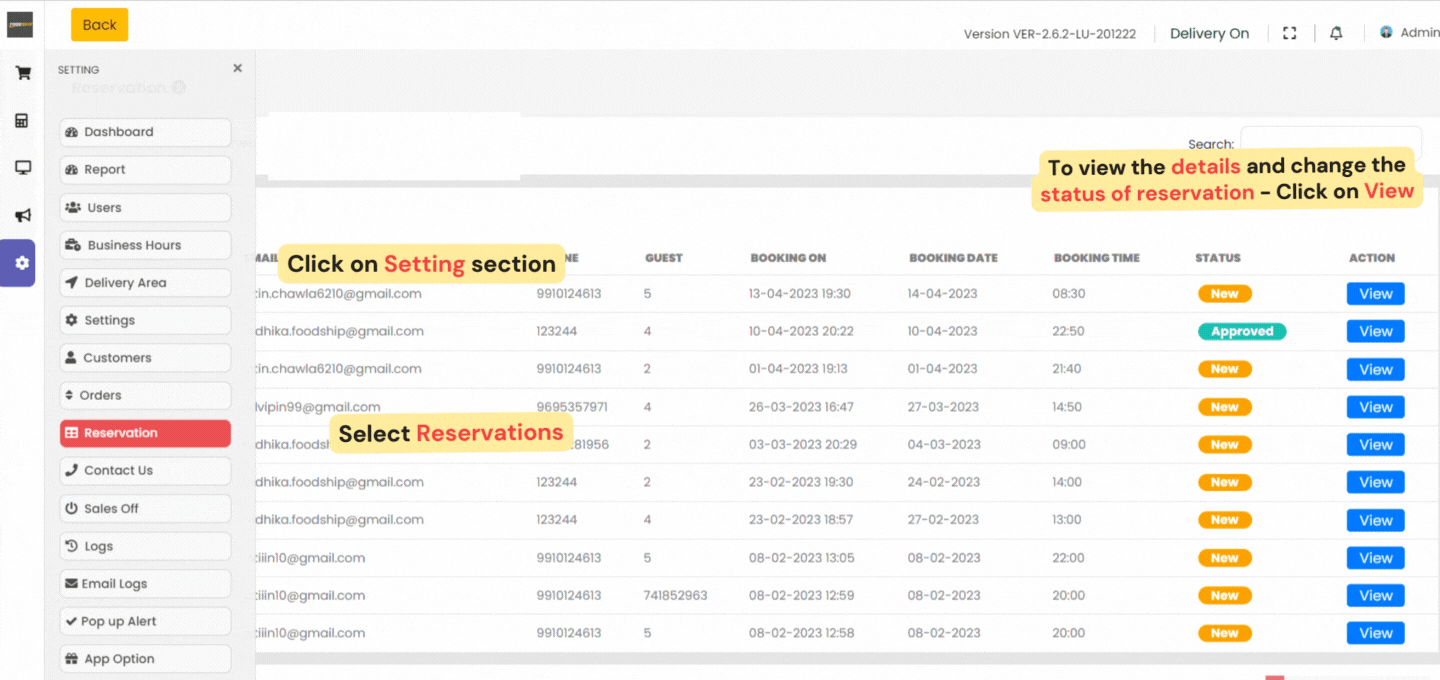Open the Users menu item
This screenshot has width=1440, height=680.
tap(145, 208)
